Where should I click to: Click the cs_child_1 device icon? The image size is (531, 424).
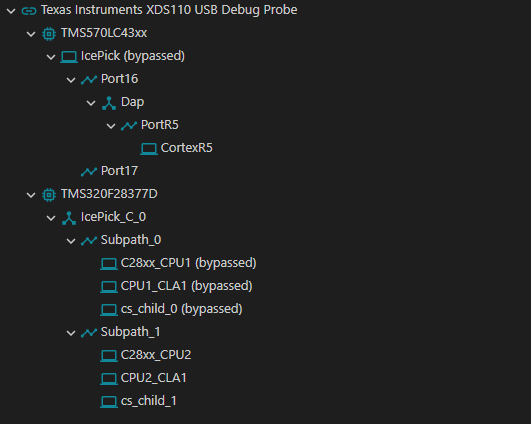109,402
